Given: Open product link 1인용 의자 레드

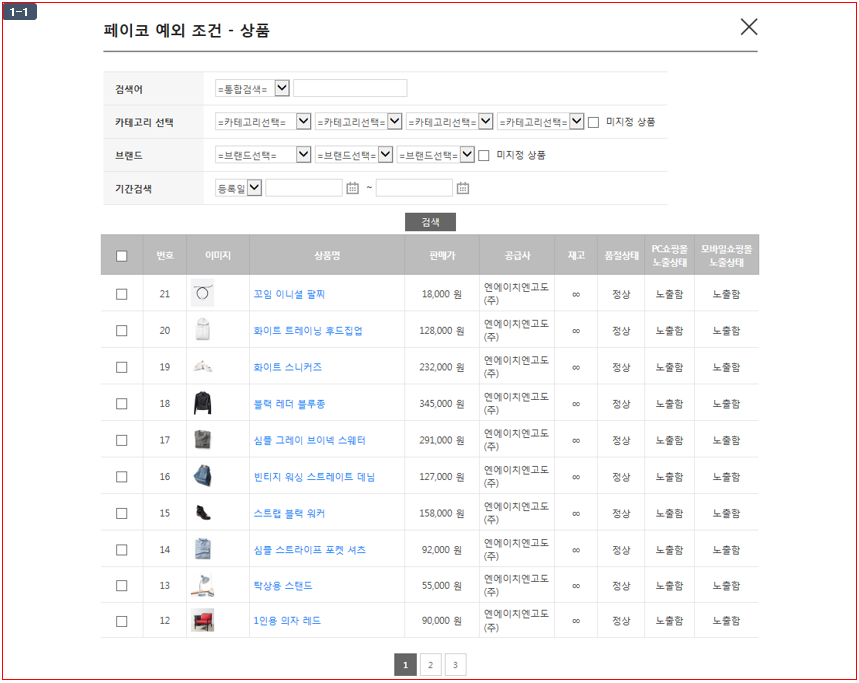Looking at the screenshot, I should point(287,621).
